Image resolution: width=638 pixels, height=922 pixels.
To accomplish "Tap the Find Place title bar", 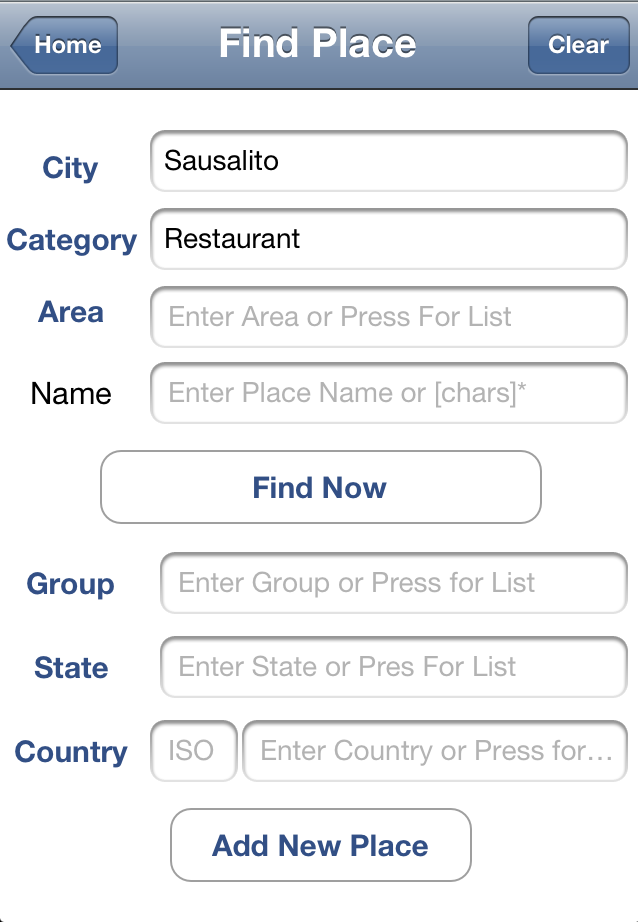I will [x=319, y=44].
